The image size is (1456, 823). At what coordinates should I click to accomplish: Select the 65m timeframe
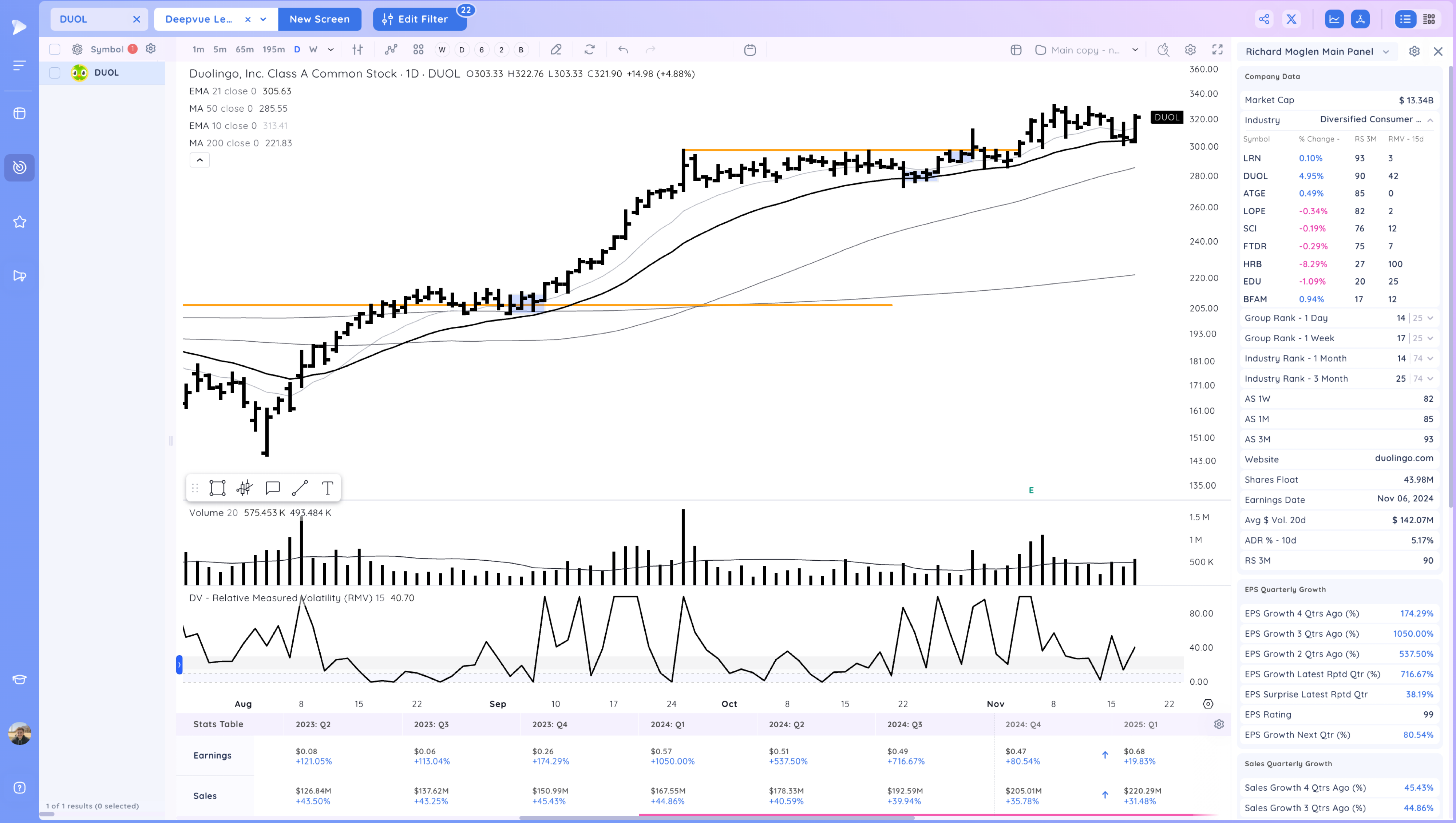click(245, 50)
